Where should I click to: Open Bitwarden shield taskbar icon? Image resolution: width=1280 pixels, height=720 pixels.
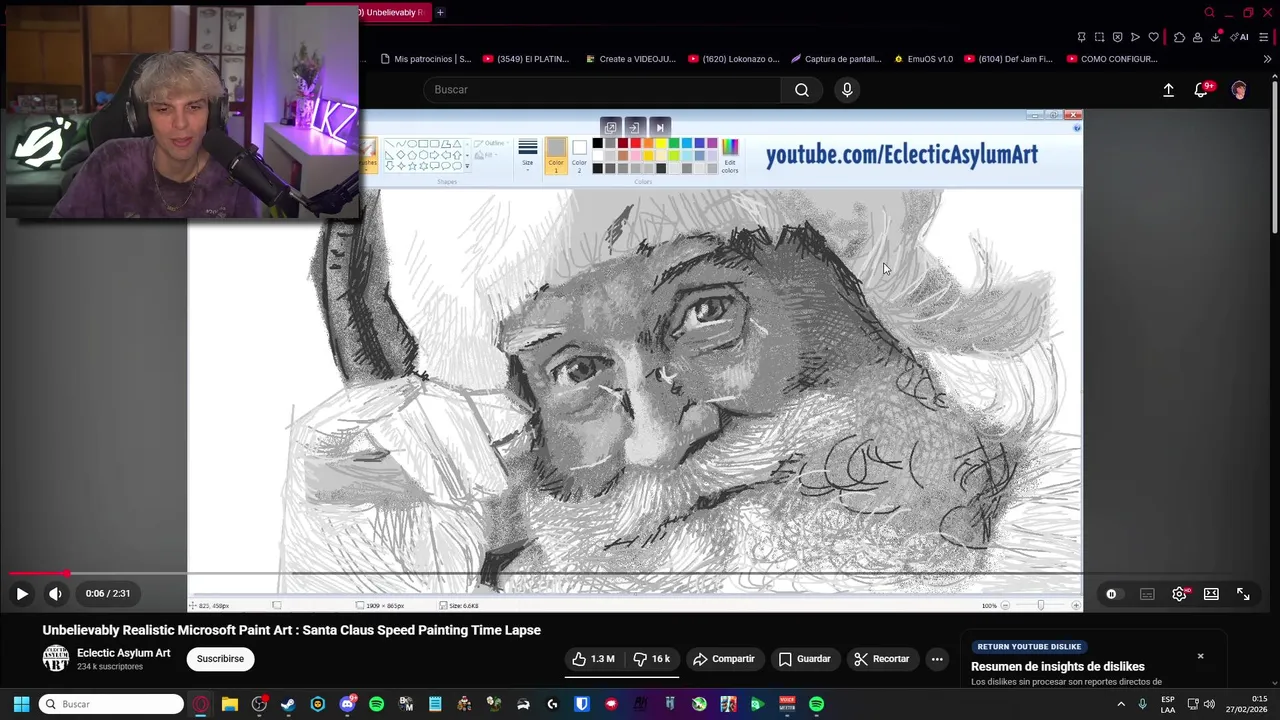581,704
